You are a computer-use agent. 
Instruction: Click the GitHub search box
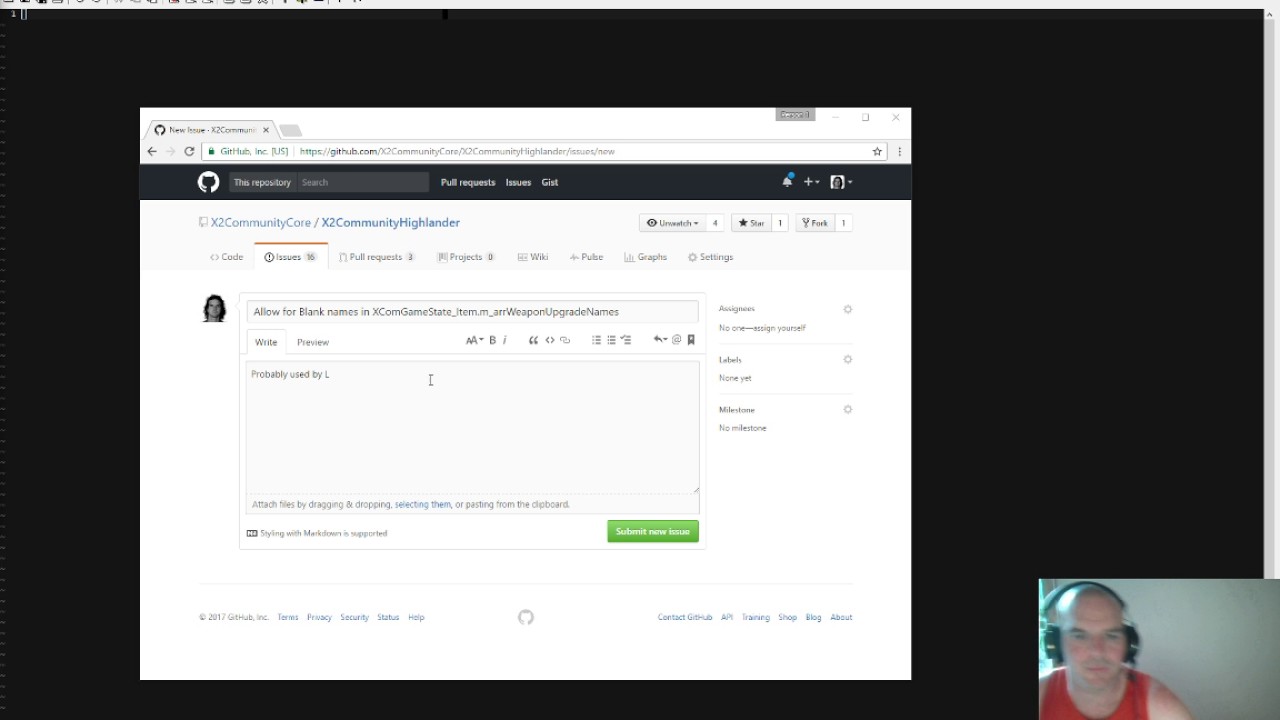(x=362, y=182)
